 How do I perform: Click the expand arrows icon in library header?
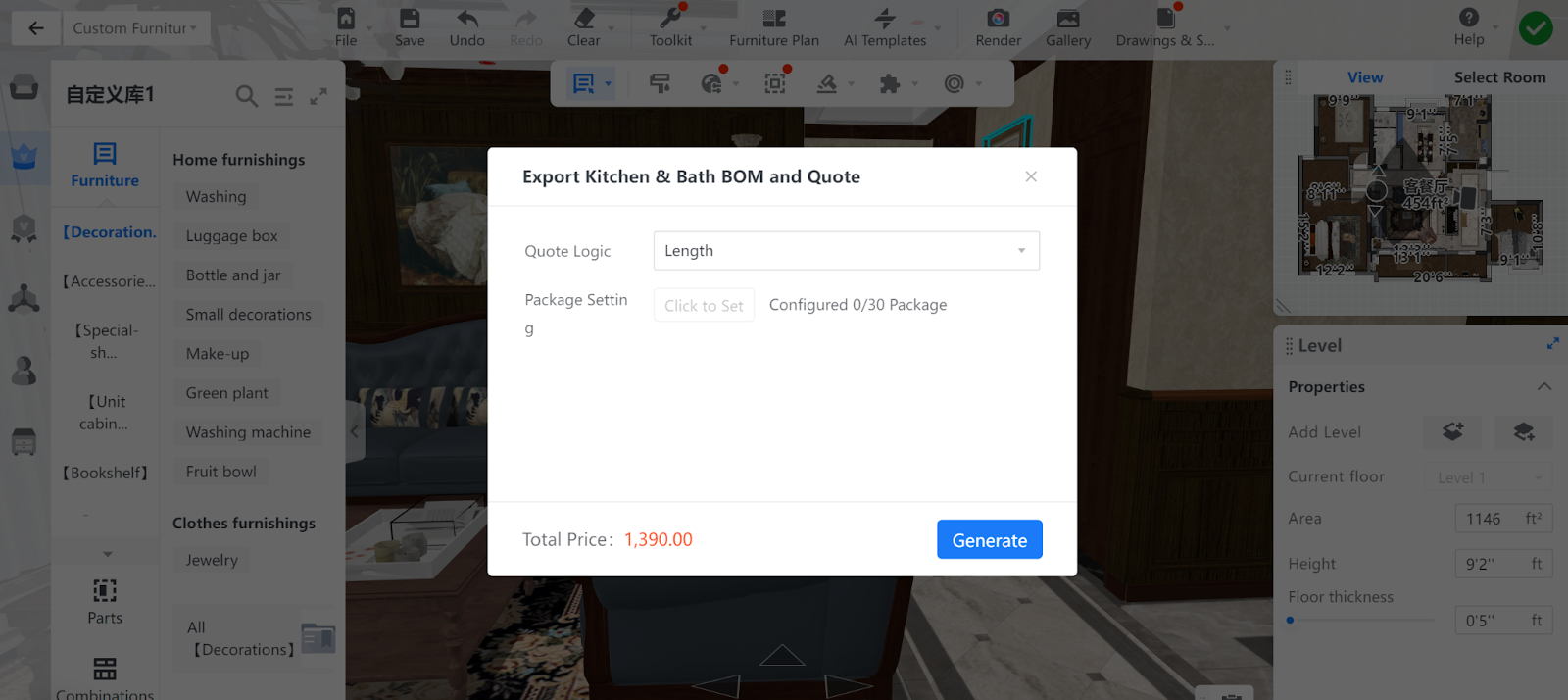click(x=318, y=96)
